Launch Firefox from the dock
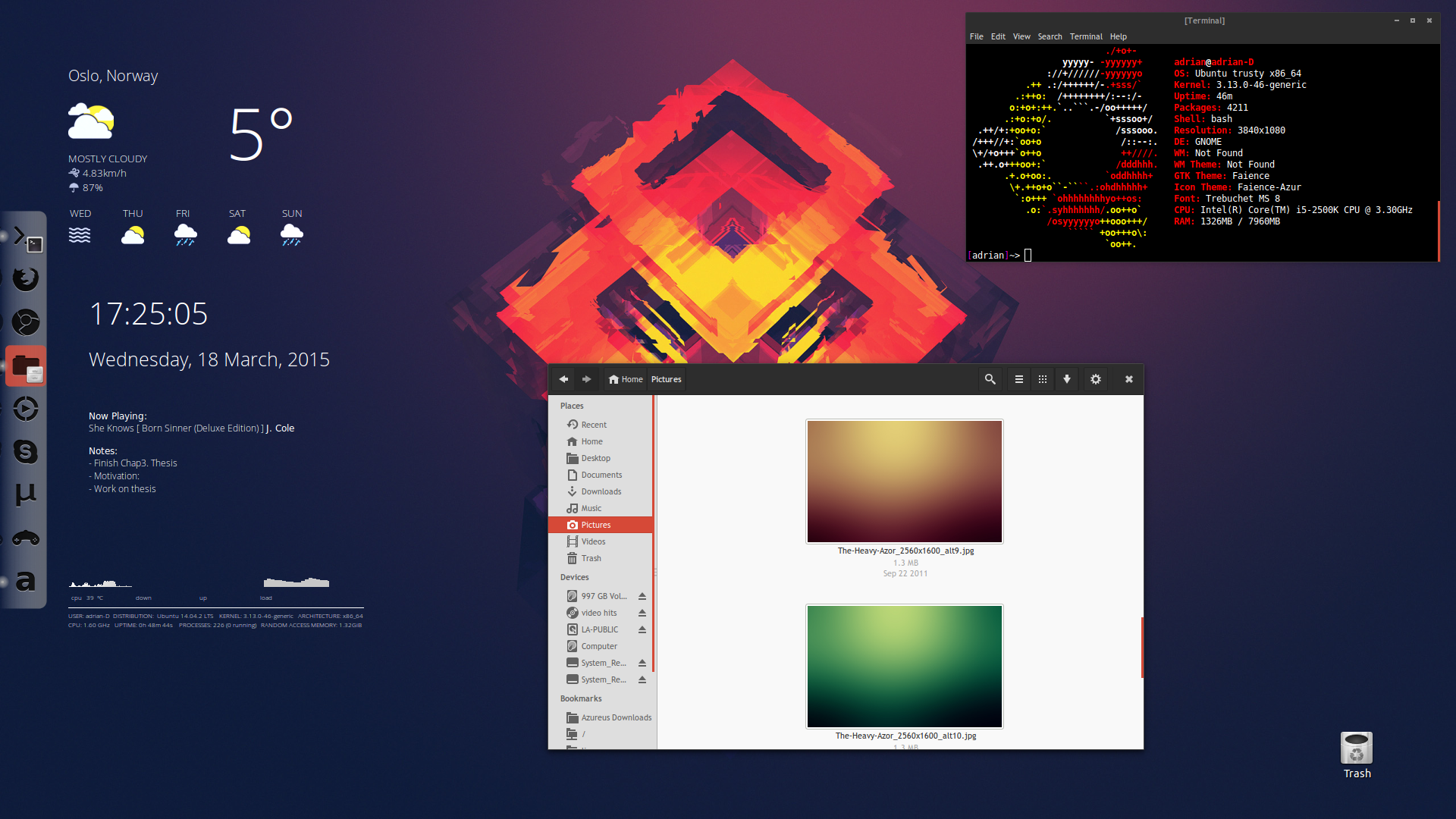The image size is (1456, 819). [26, 279]
